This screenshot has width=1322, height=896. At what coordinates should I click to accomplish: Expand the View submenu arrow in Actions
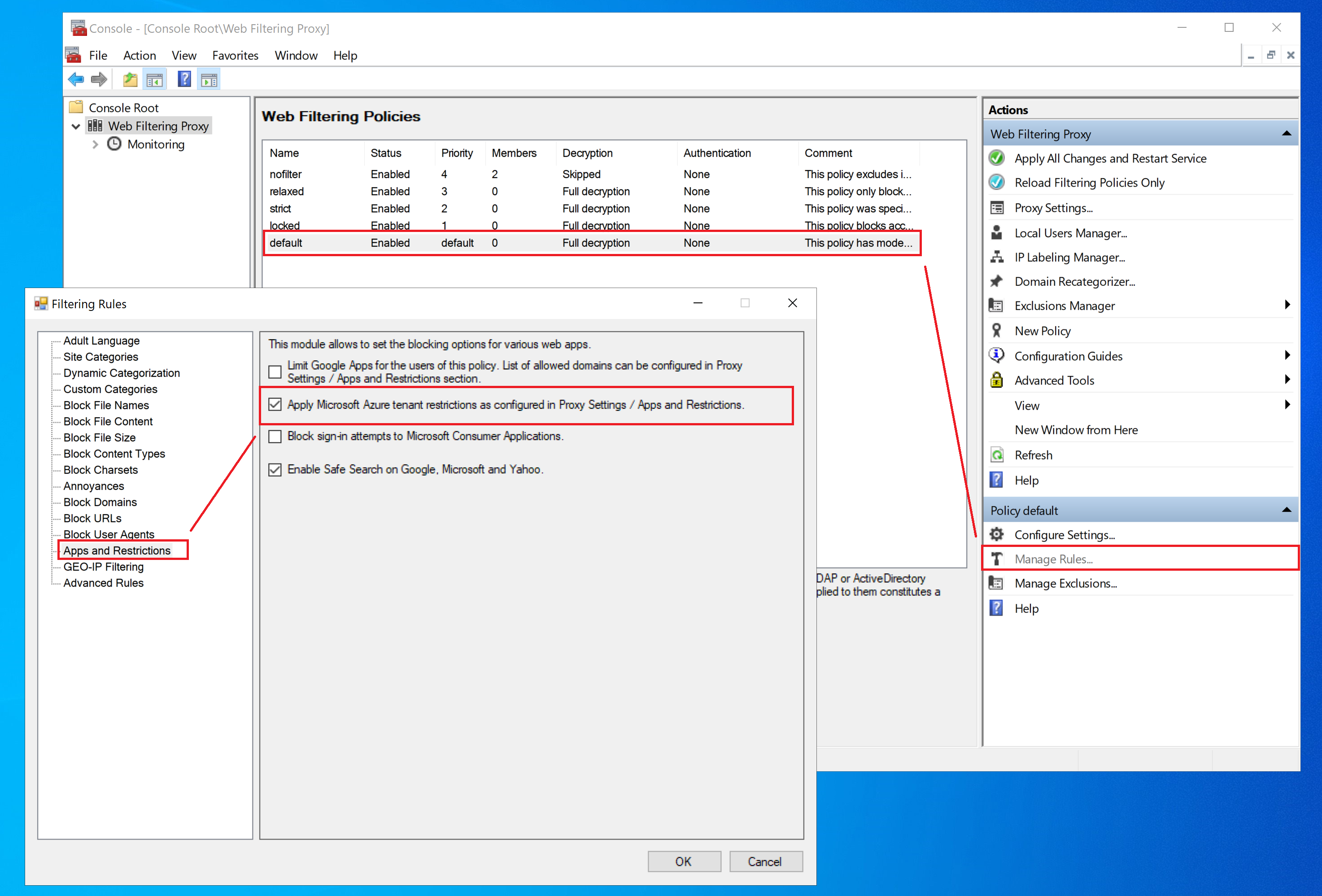point(1287,405)
